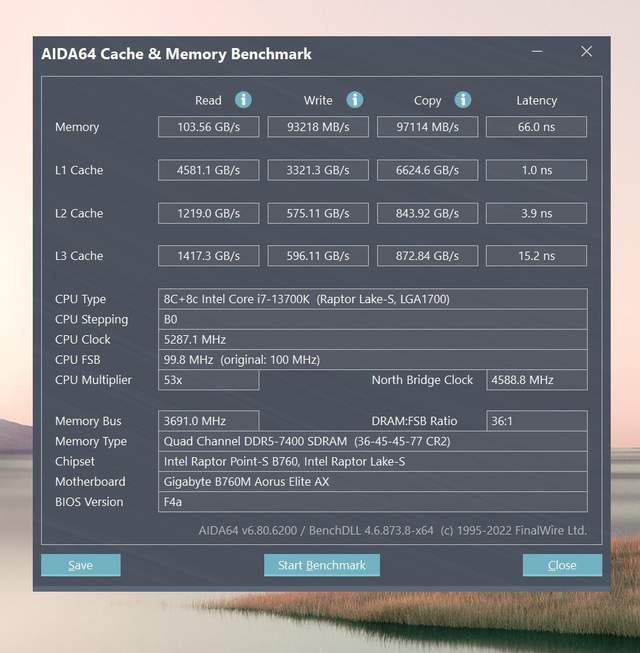Click North Bridge Clock value 4588.8 MHz
Viewport: 640px width, 653px height.
coord(537,380)
